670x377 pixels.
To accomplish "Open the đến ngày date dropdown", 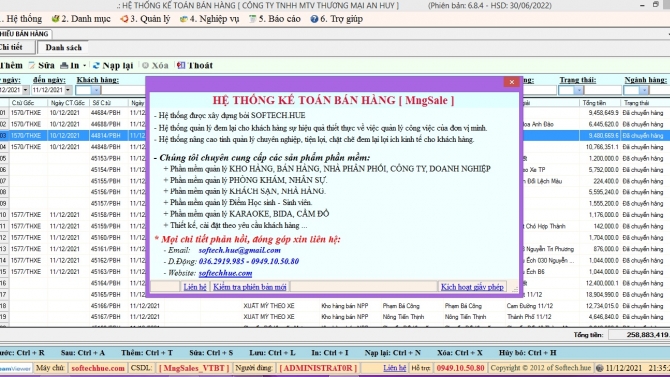I will pyautogui.click(x=68, y=90).
